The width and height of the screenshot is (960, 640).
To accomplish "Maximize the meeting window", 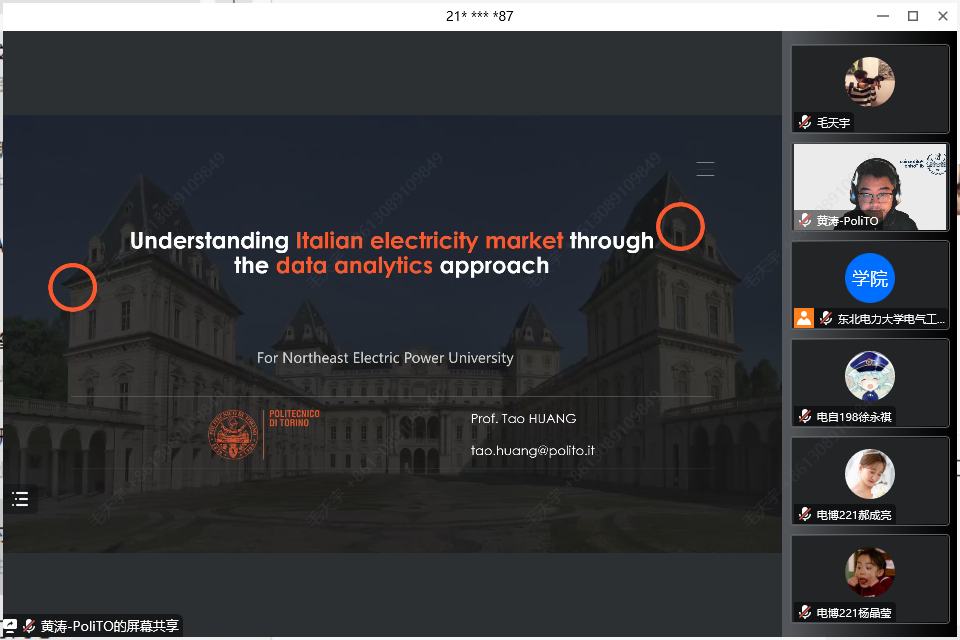I will [912, 16].
